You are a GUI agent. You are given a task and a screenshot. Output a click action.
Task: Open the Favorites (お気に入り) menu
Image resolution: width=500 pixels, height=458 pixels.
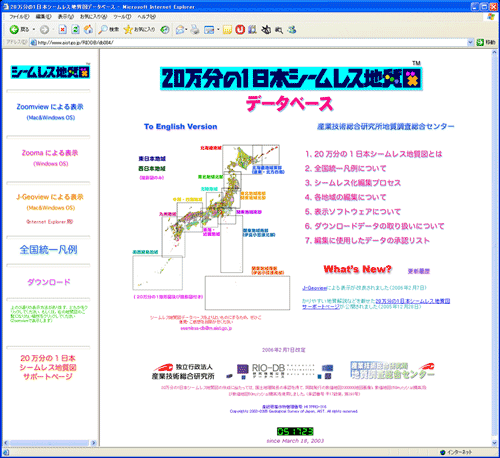(x=93, y=16)
